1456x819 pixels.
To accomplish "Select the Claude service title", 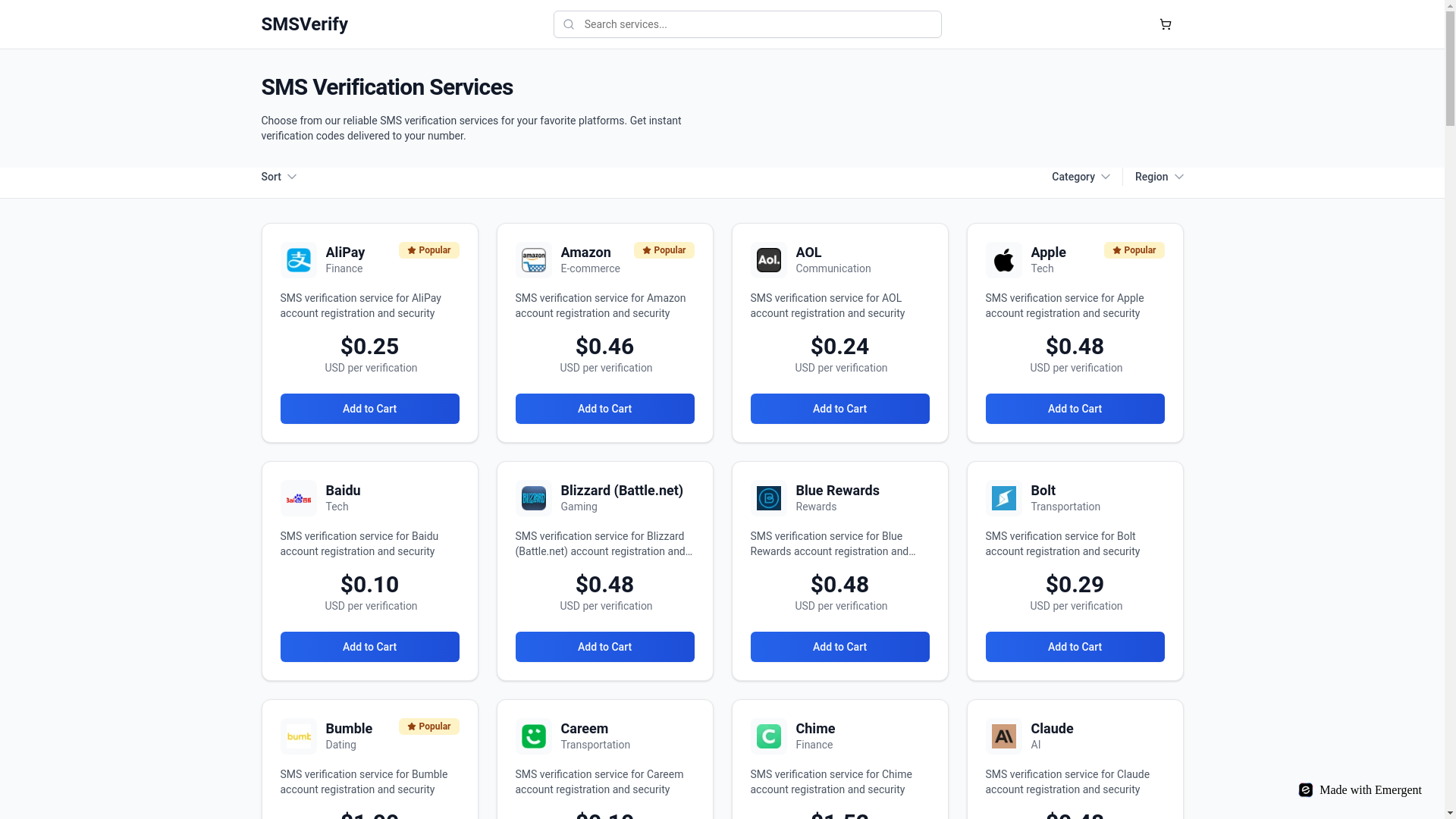I will (1052, 729).
